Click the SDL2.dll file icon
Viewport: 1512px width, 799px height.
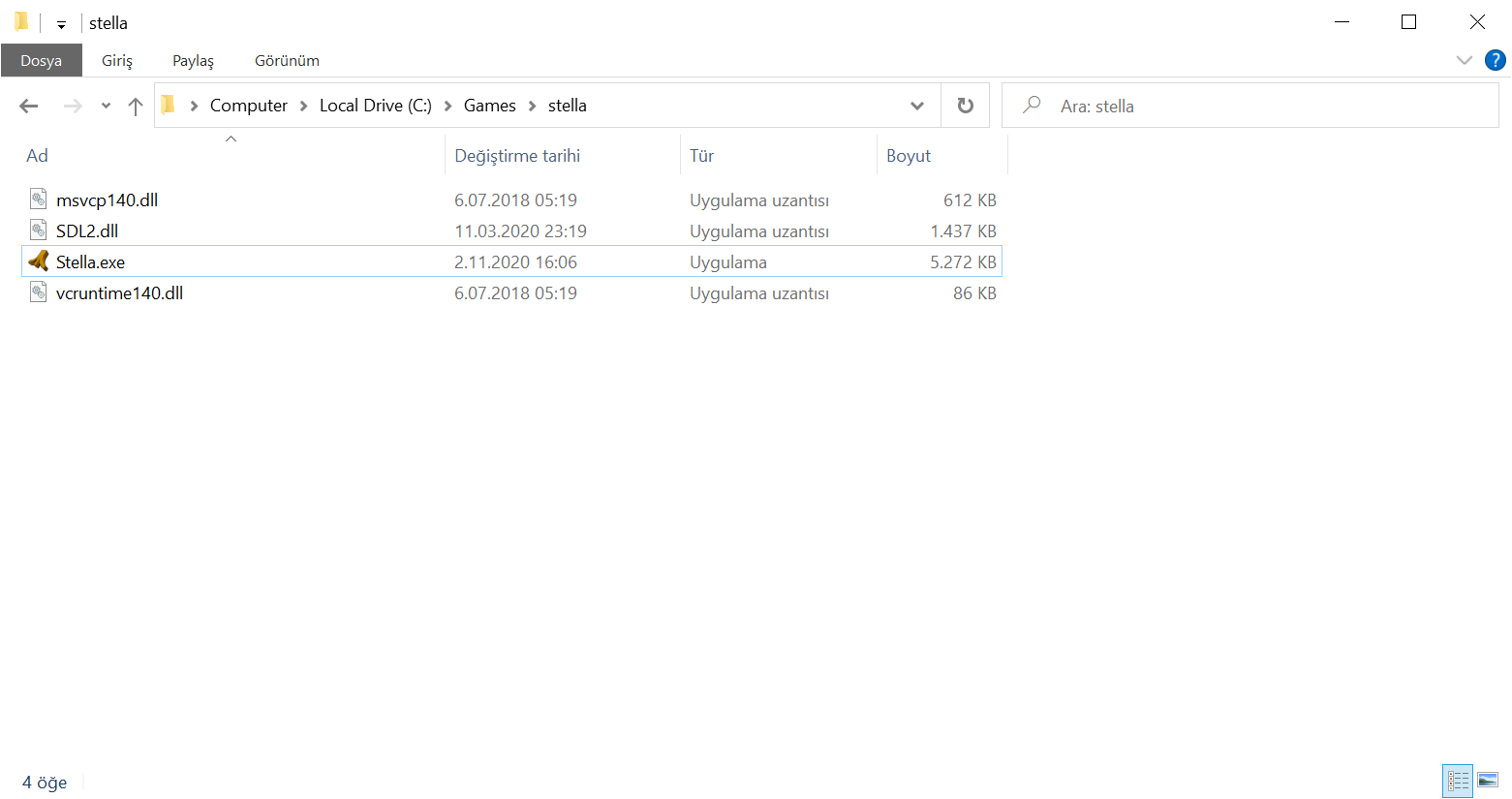38,230
